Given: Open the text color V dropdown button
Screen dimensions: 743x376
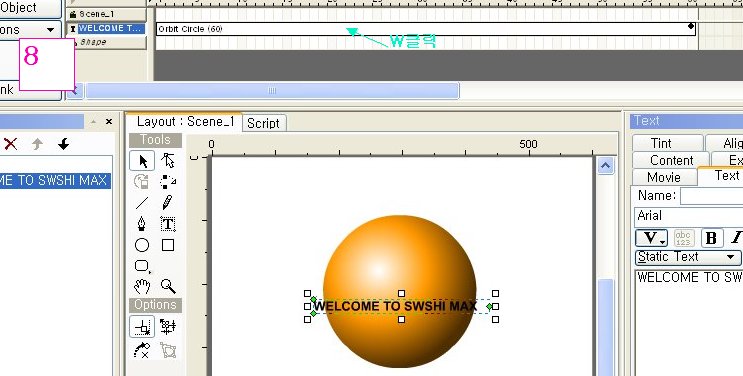Looking at the screenshot, I should point(652,238).
